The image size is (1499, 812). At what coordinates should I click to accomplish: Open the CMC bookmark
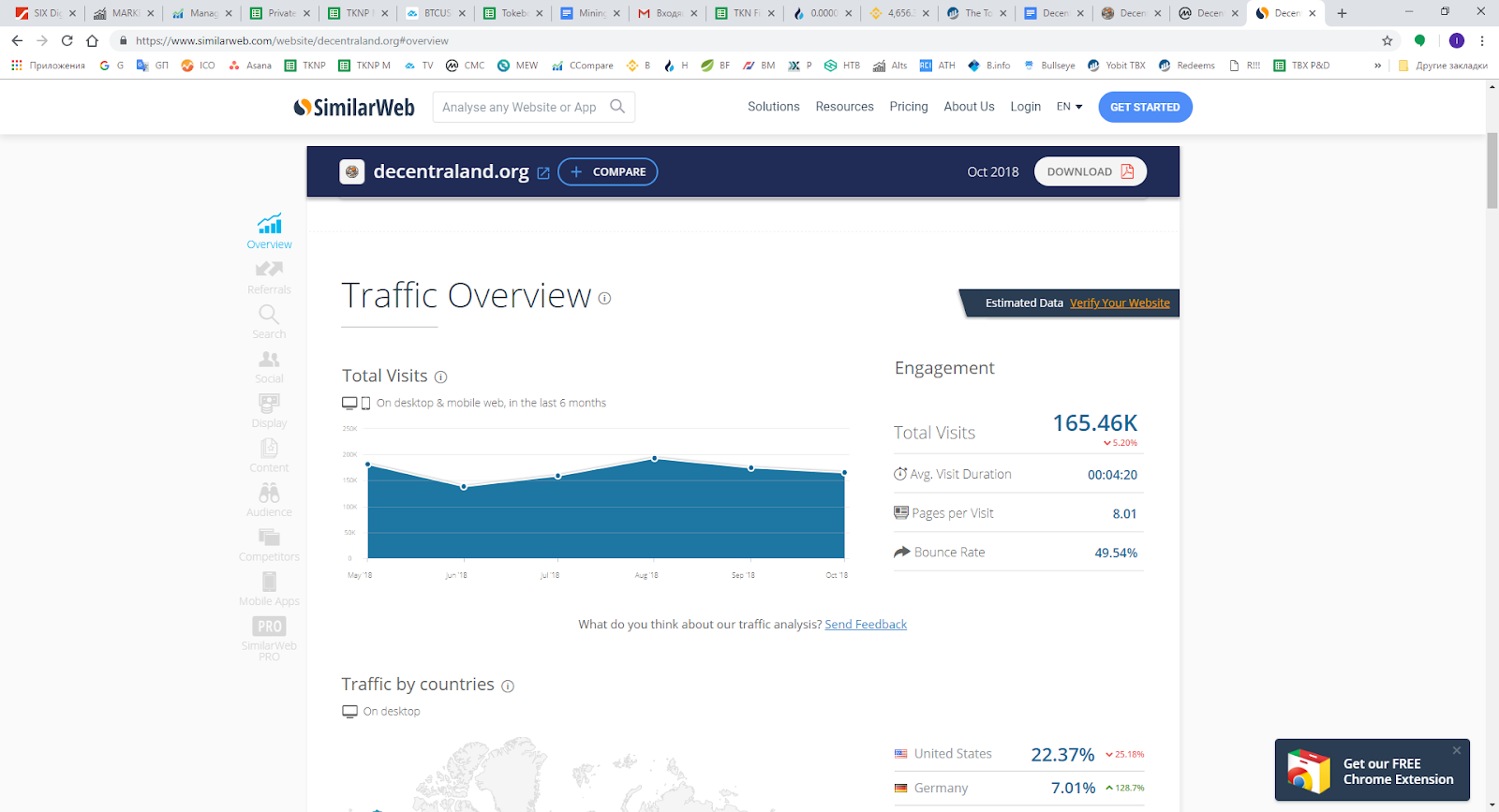(466, 66)
